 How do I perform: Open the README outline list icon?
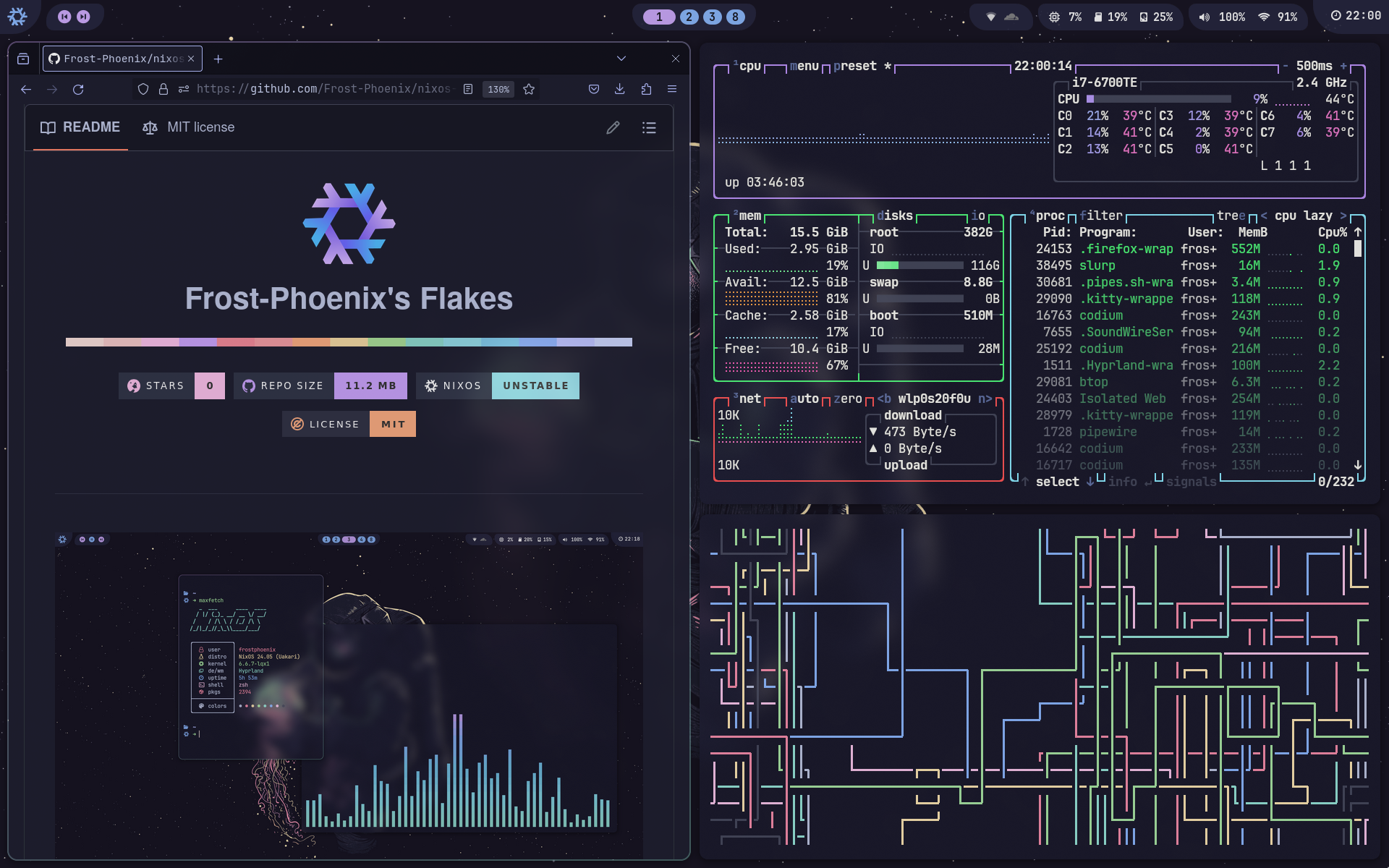(x=649, y=127)
